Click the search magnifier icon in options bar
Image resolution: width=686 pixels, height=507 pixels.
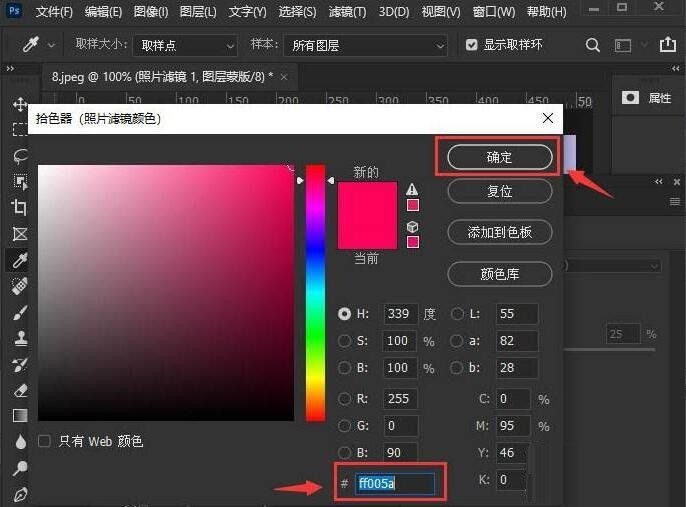(x=592, y=45)
